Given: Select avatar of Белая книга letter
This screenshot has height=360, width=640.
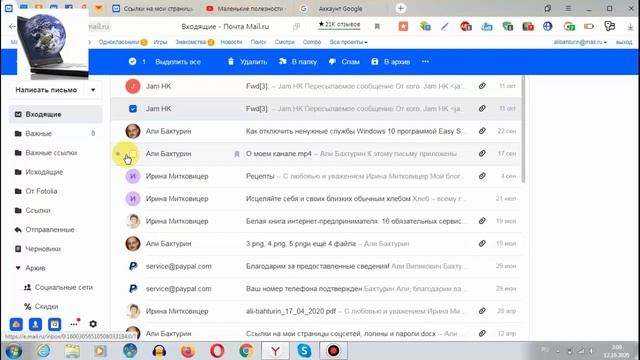Looking at the screenshot, I should point(133,221).
